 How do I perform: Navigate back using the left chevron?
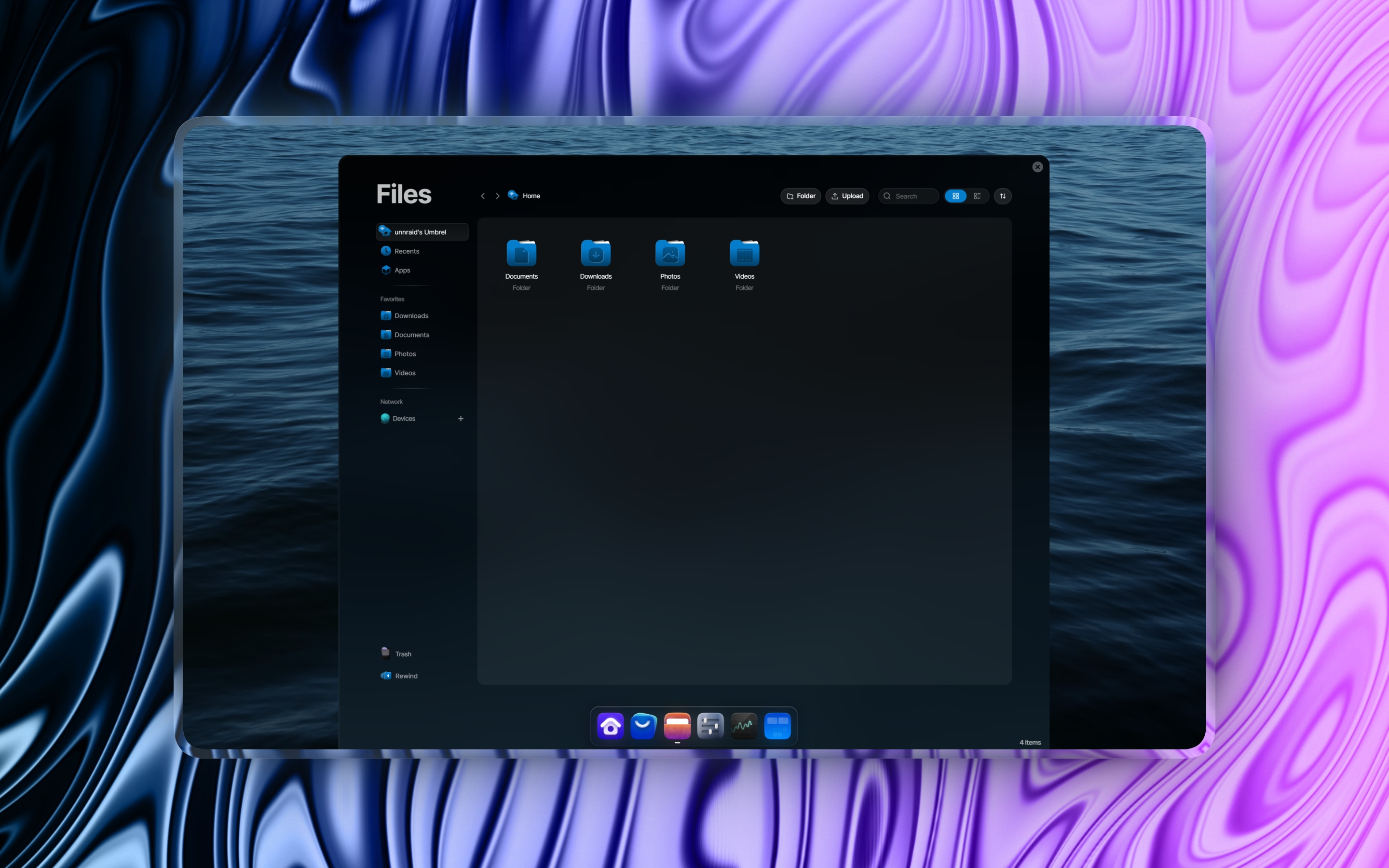click(x=483, y=196)
